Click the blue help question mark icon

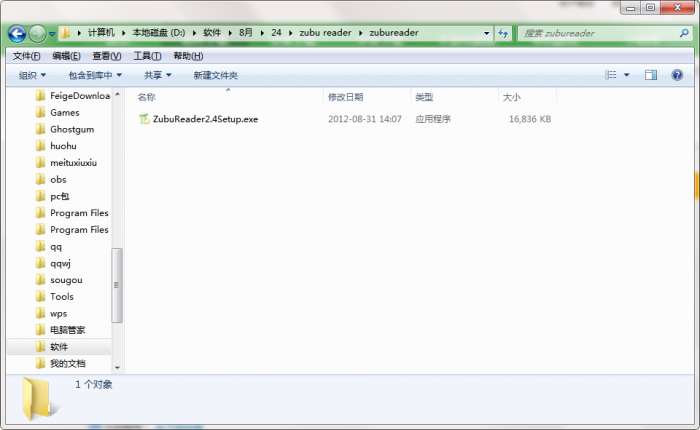pyautogui.click(x=677, y=75)
